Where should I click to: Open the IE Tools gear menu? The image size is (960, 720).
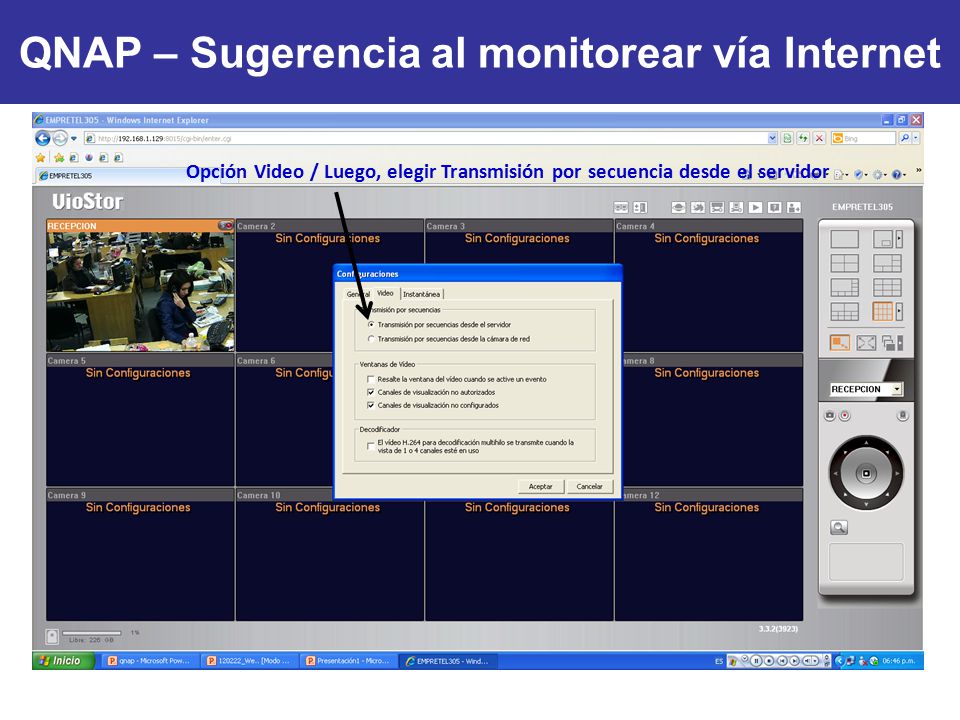tap(880, 175)
